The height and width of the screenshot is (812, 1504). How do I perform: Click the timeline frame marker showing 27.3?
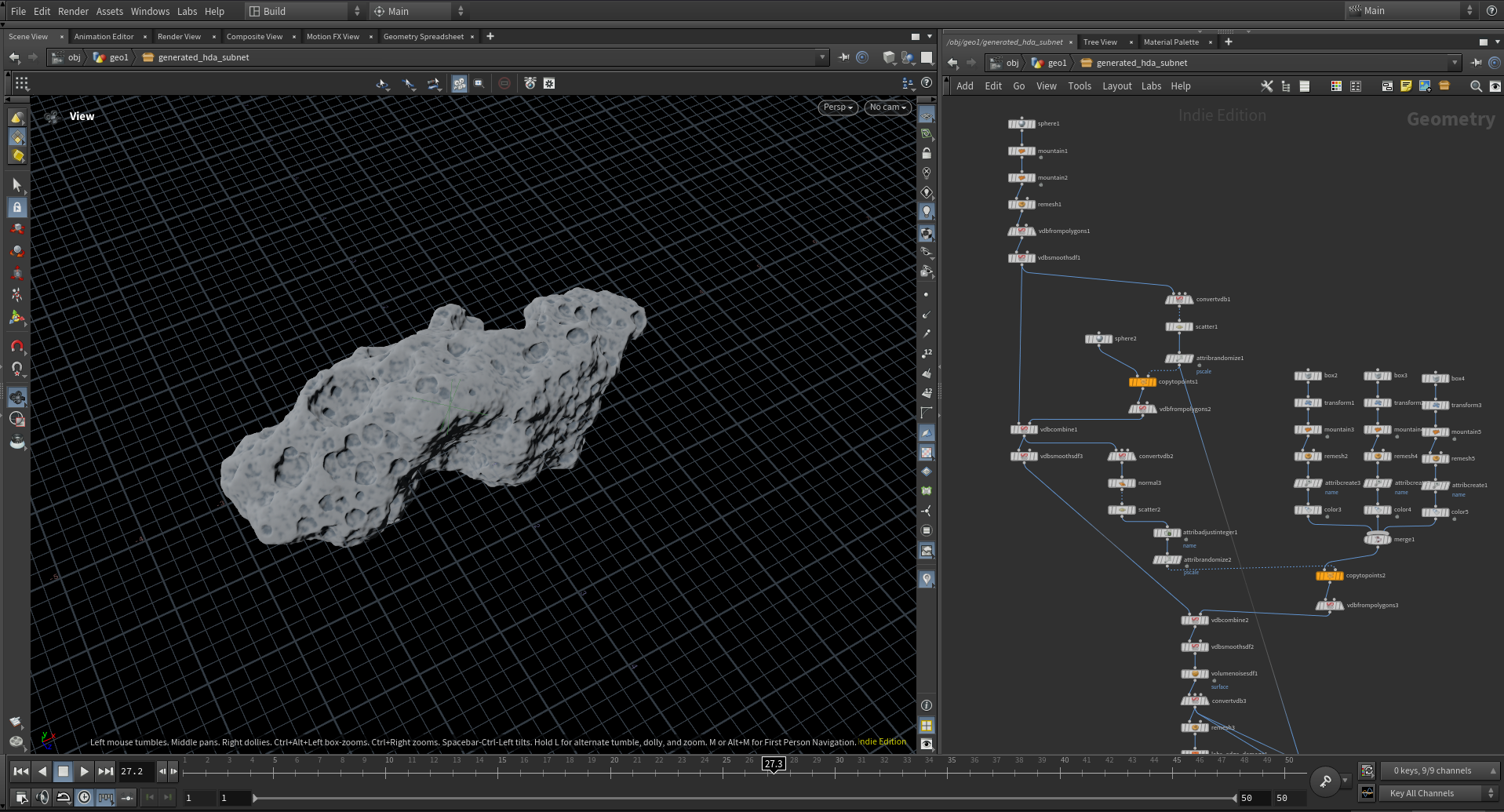pyautogui.click(x=774, y=763)
